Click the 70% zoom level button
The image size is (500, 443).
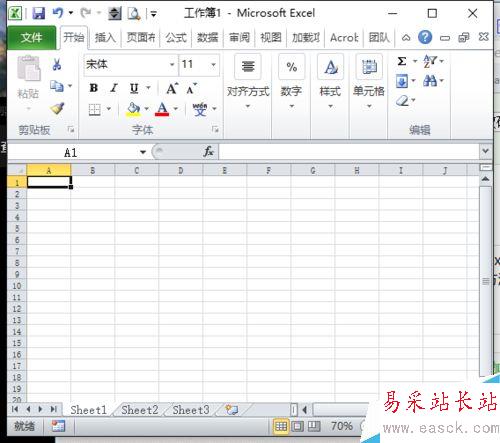pyautogui.click(x=342, y=426)
